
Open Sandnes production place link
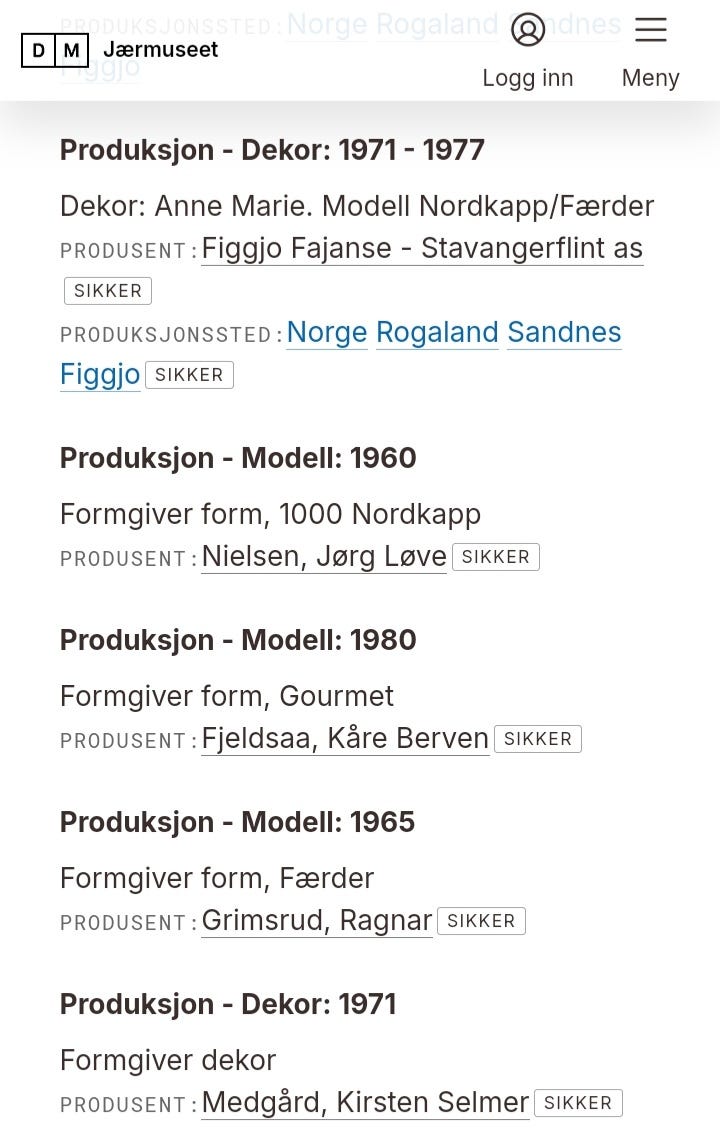click(564, 332)
